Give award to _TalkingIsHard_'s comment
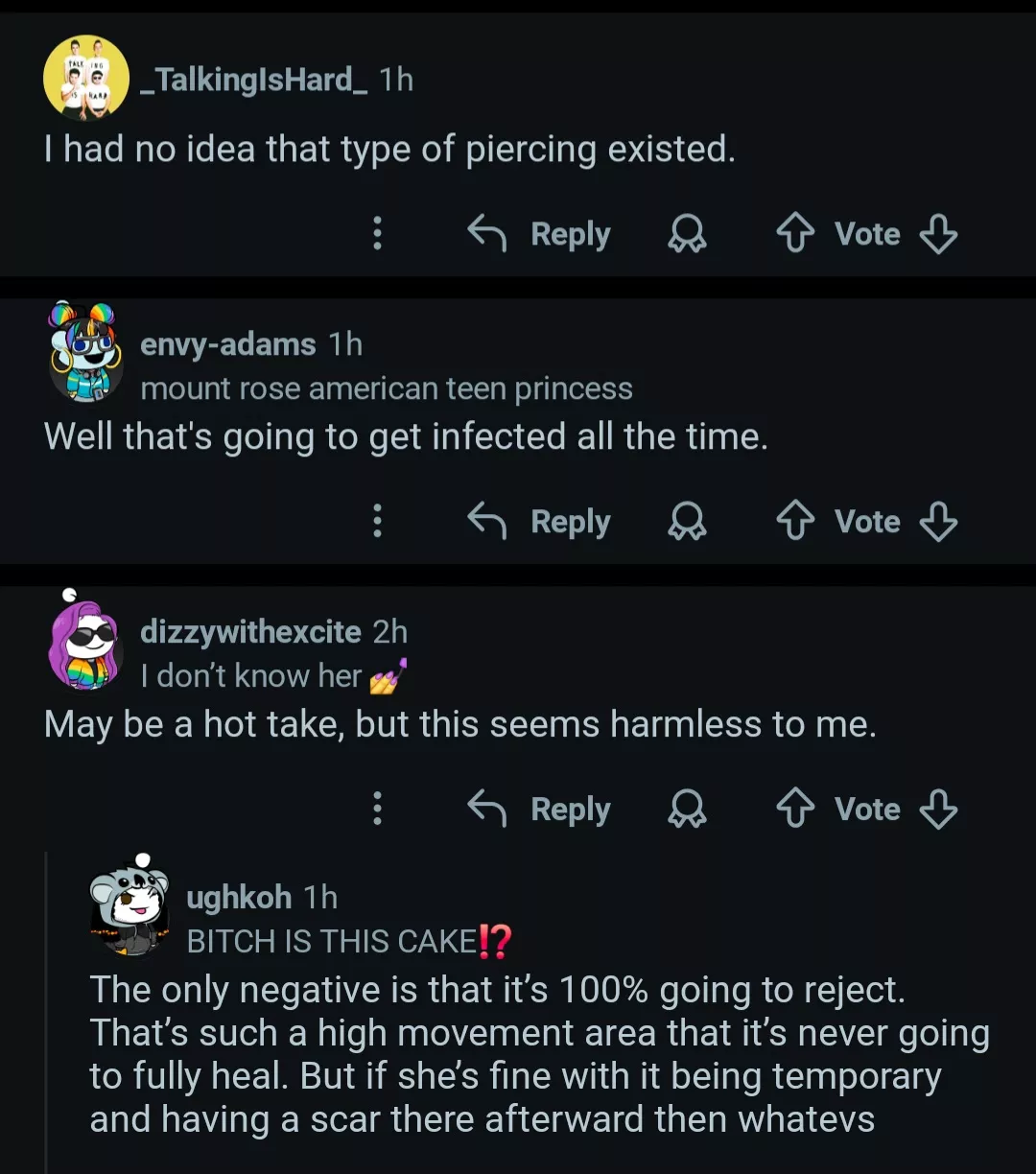The width and height of the screenshot is (1036, 1174). (687, 234)
